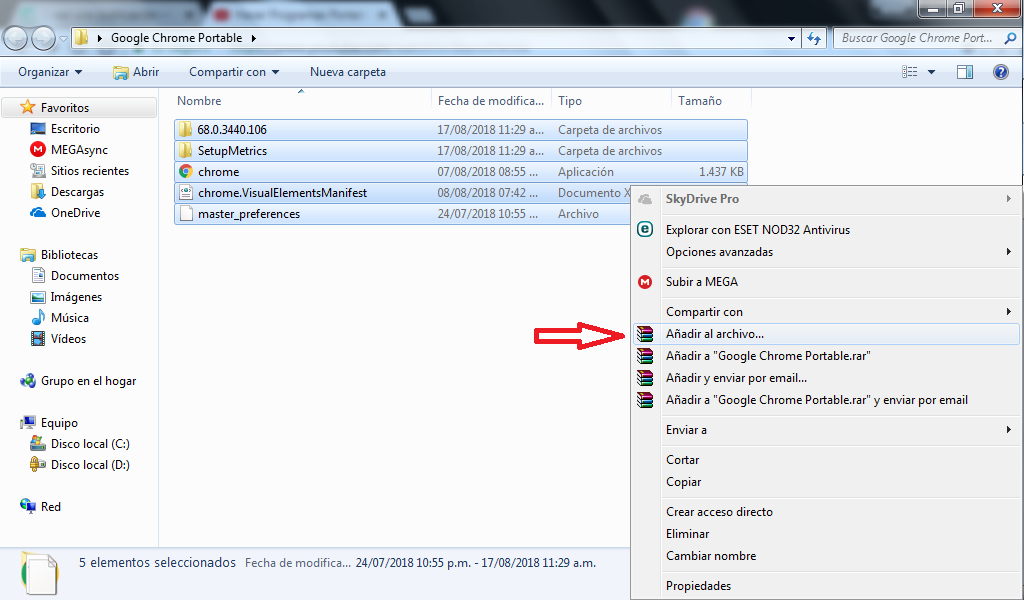Click the WinRAR icon beside Añadir y enviar por email
The height and width of the screenshot is (600, 1024).
[x=645, y=378]
